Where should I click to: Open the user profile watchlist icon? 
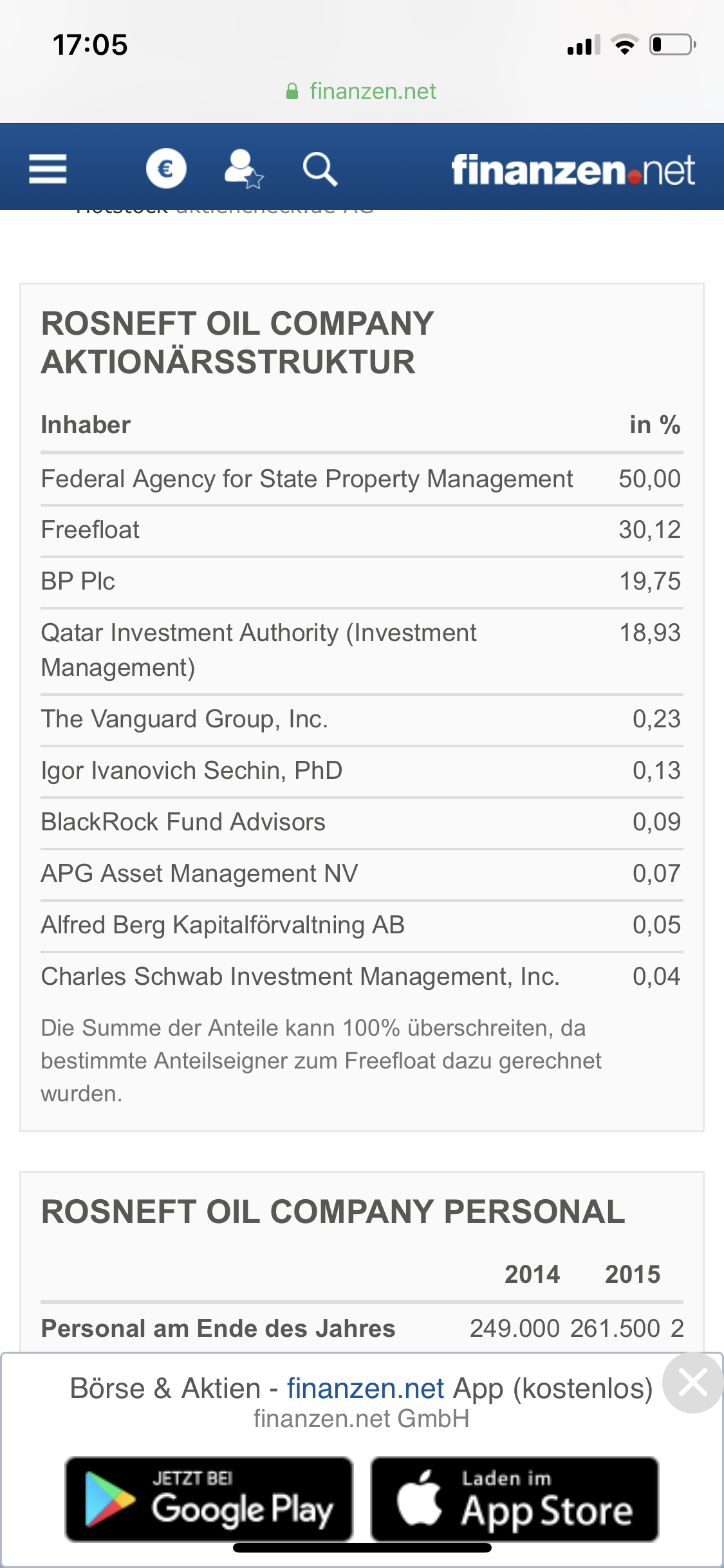[x=243, y=169]
